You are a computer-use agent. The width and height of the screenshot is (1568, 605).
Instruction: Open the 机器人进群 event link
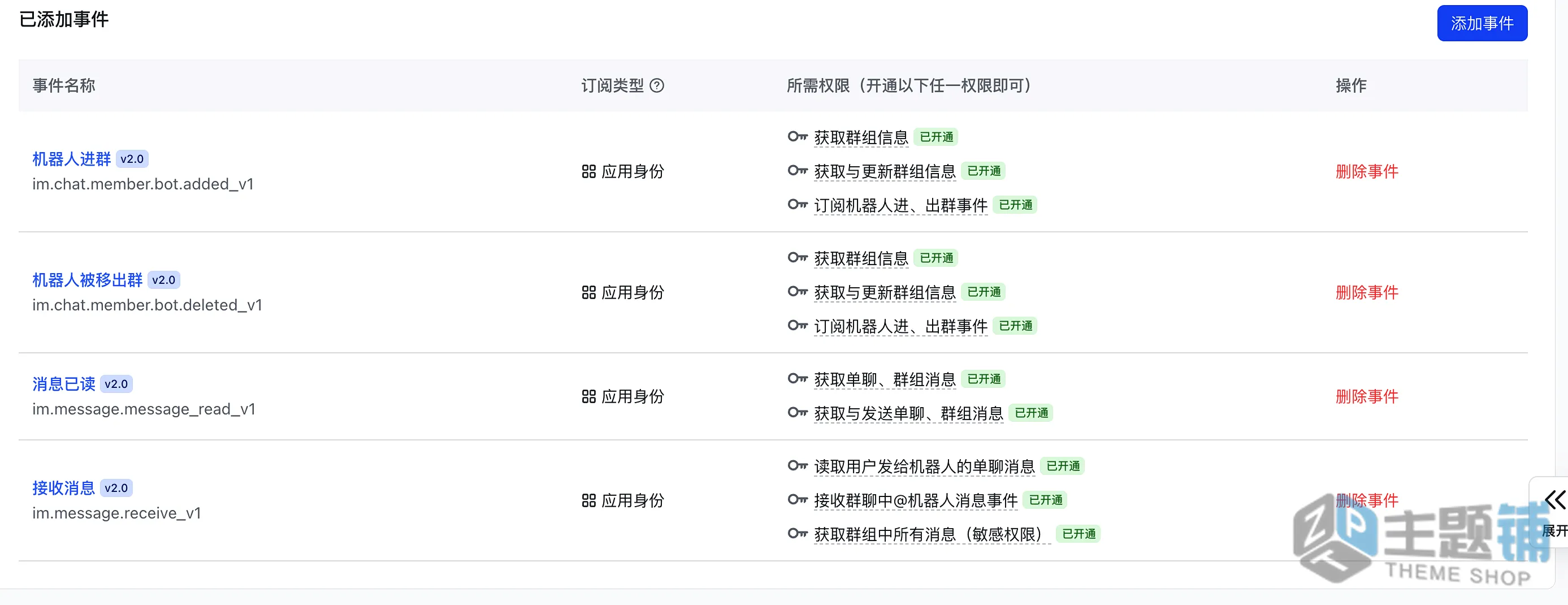tap(72, 159)
